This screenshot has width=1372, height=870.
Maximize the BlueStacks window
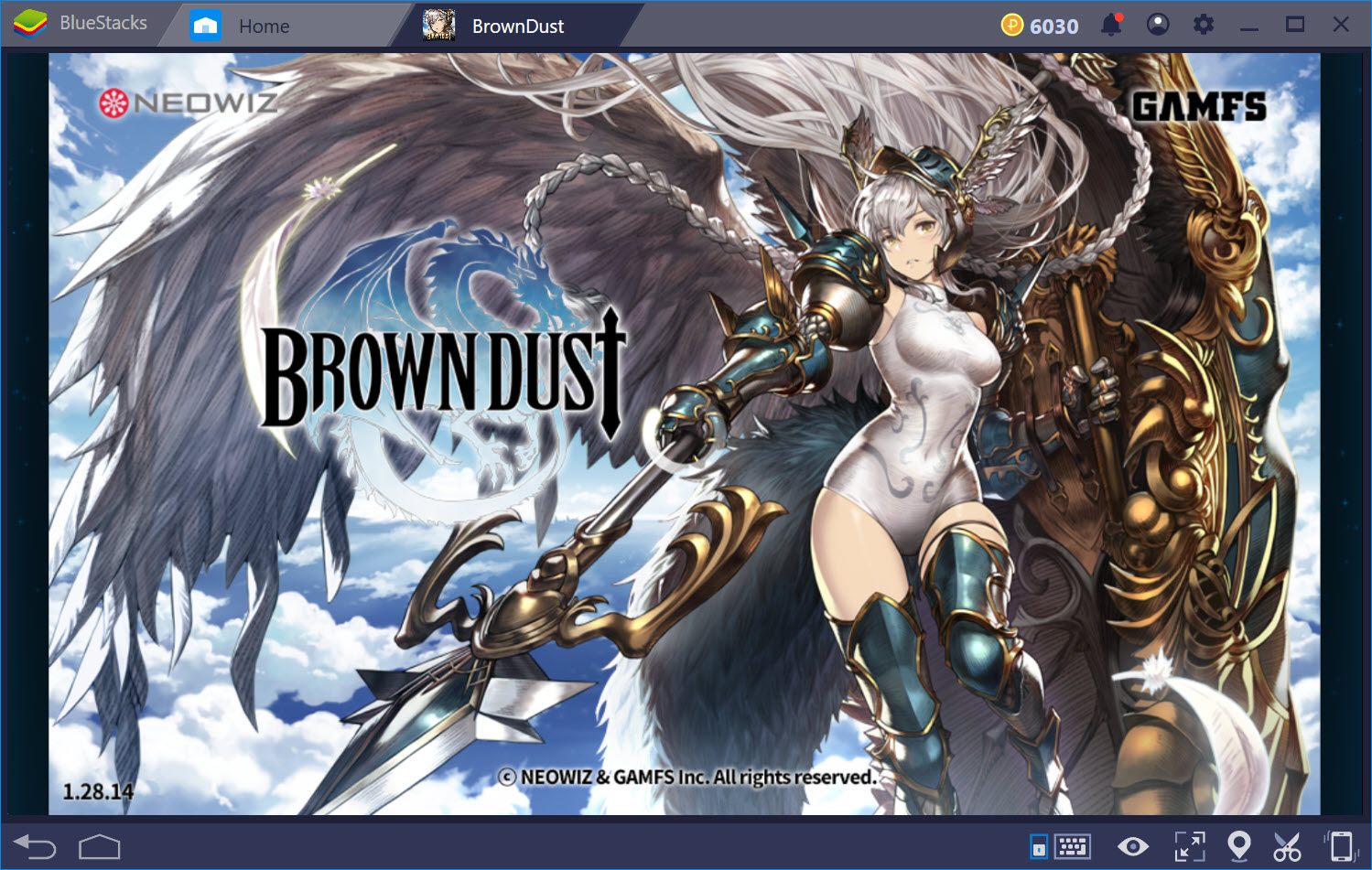(1295, 25)
